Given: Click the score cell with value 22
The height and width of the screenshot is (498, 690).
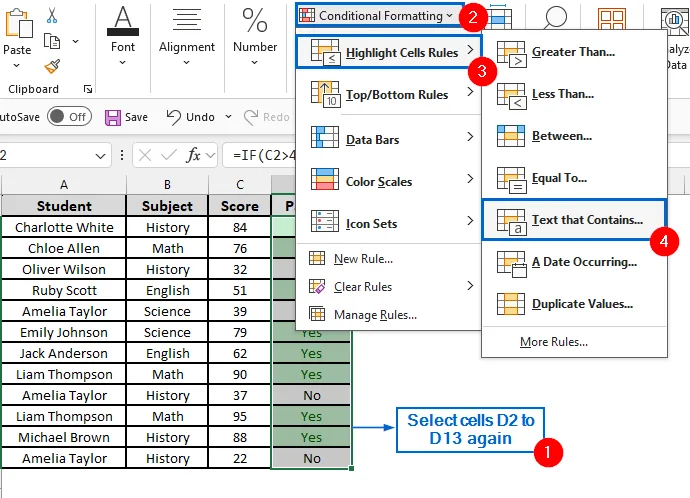Looking at the screenshot, I should (x=240, y=459).
